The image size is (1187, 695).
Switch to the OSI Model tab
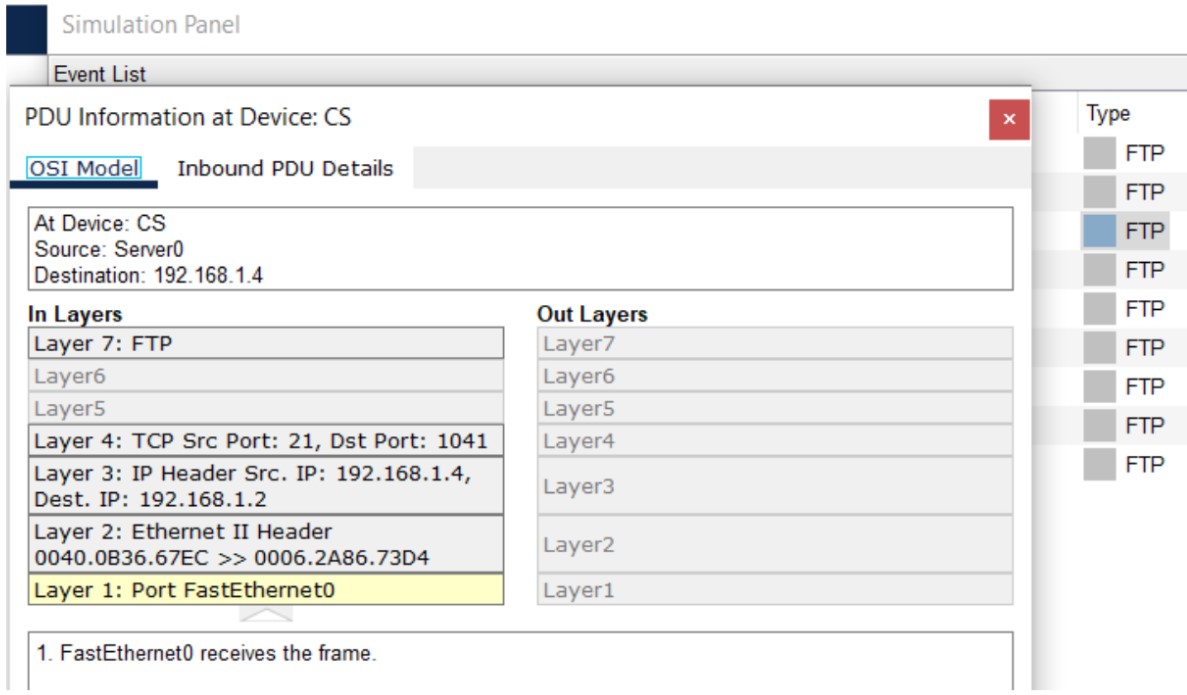(83, 169)
